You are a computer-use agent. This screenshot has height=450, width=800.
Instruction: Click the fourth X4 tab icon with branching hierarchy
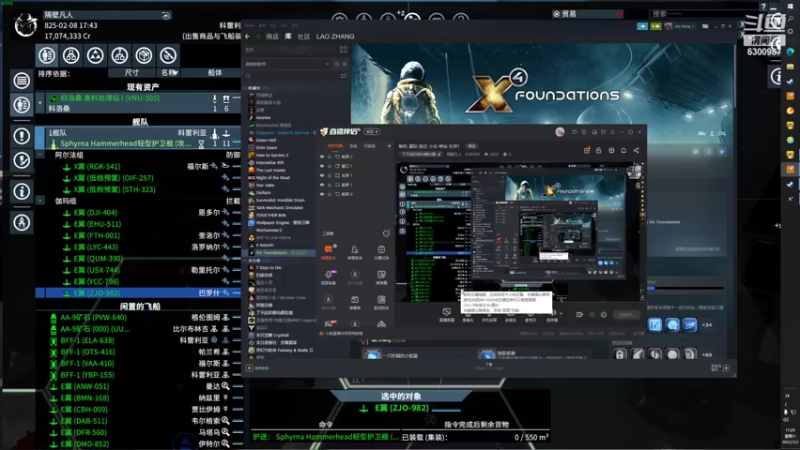119,55
